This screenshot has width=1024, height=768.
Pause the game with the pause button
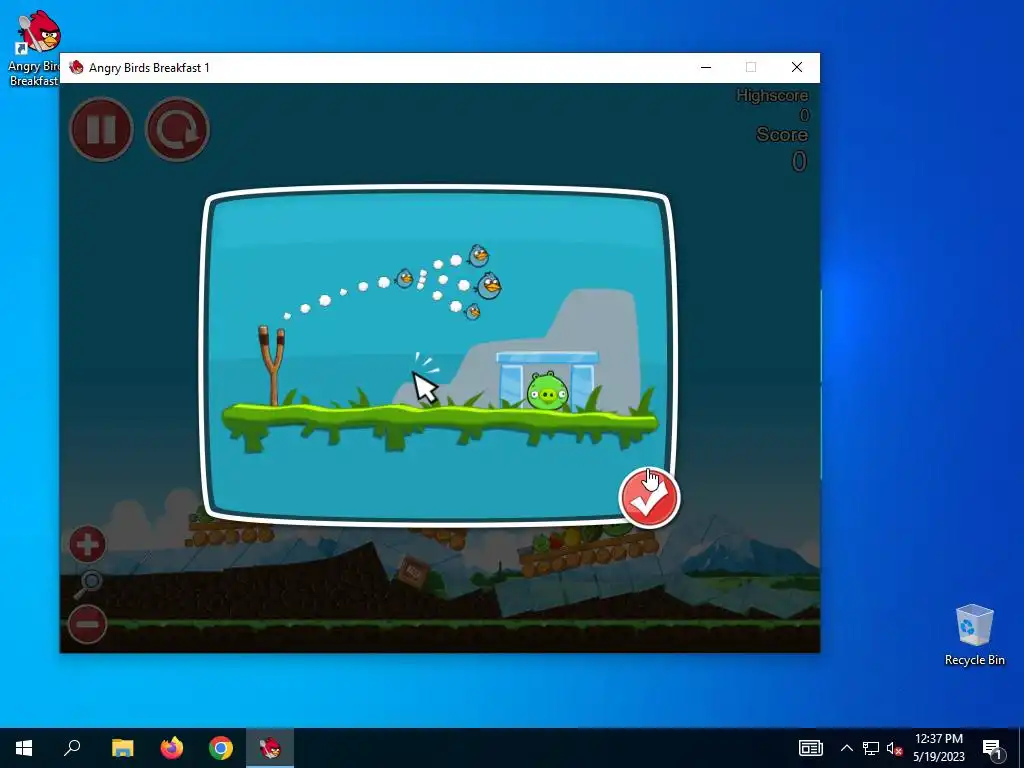pyautogui.click(x=101, y=129)
